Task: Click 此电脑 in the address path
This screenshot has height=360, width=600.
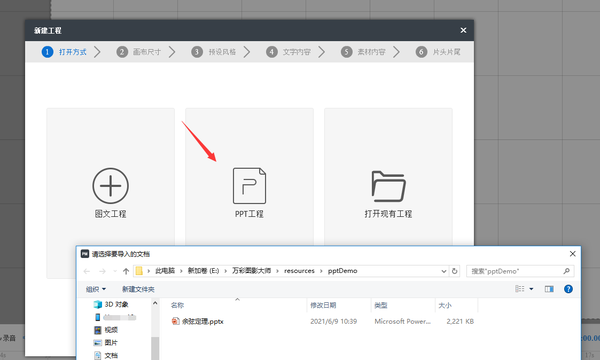Action: [165, 271]
